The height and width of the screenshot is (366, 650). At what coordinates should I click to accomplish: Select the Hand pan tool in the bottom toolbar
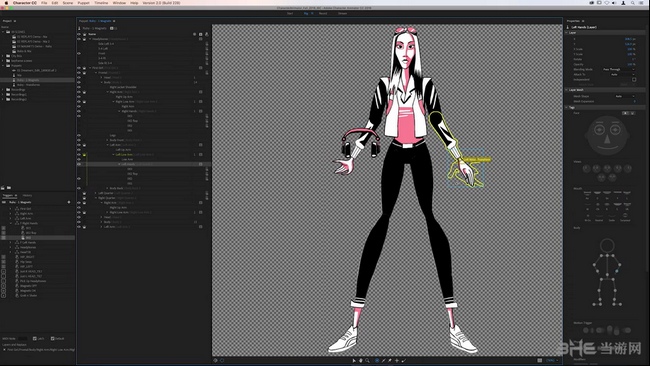361,361
